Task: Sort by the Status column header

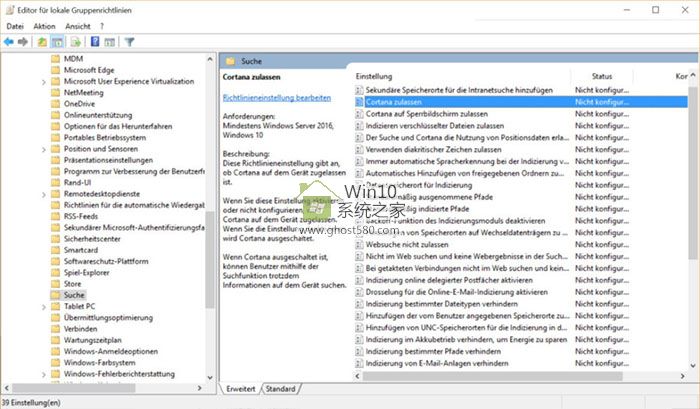Action: tap(602, 76)
